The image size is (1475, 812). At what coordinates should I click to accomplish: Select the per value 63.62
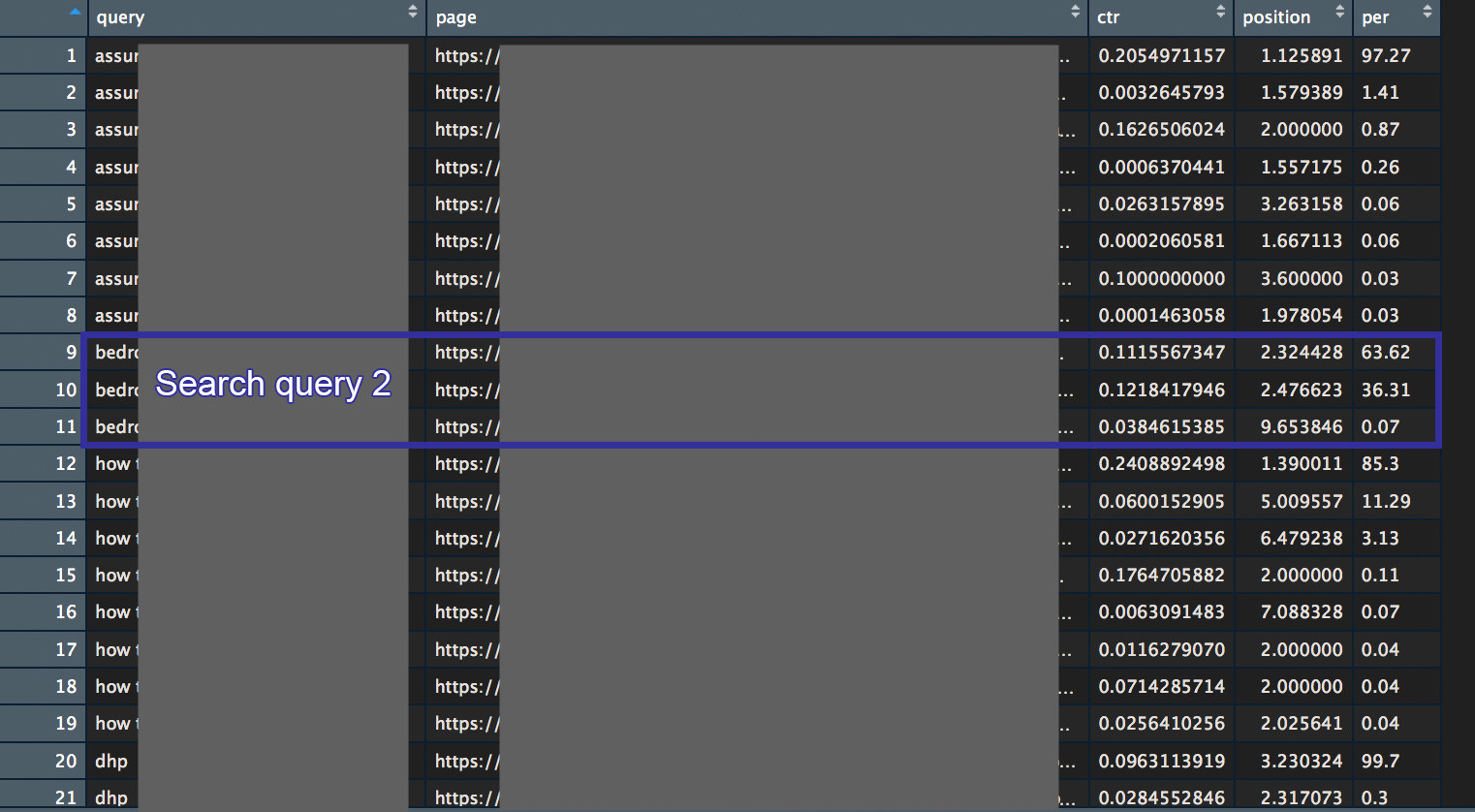[x=1385, y=353]
